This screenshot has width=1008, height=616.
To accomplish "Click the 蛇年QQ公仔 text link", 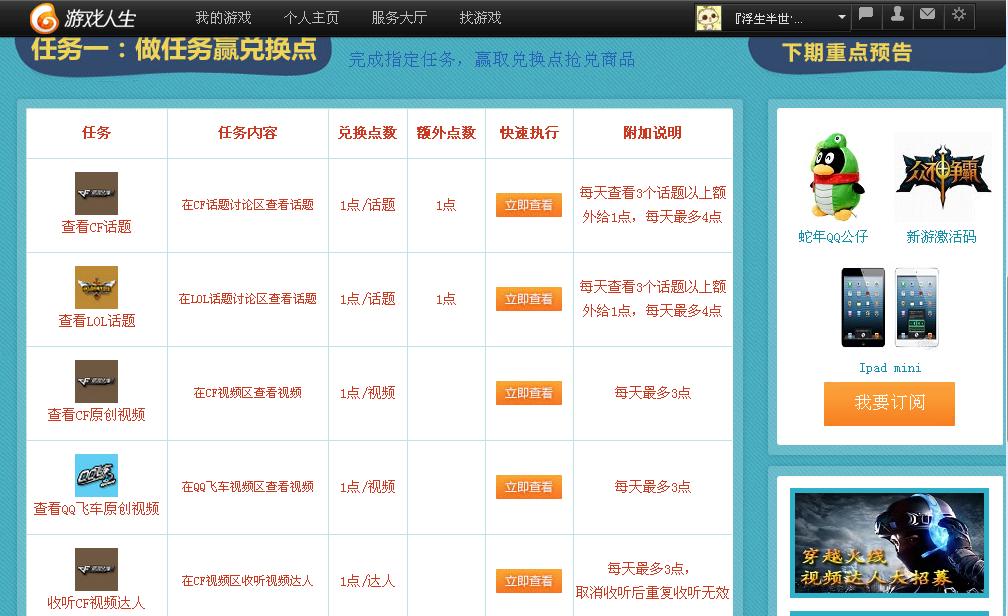I will click(833, 237).
